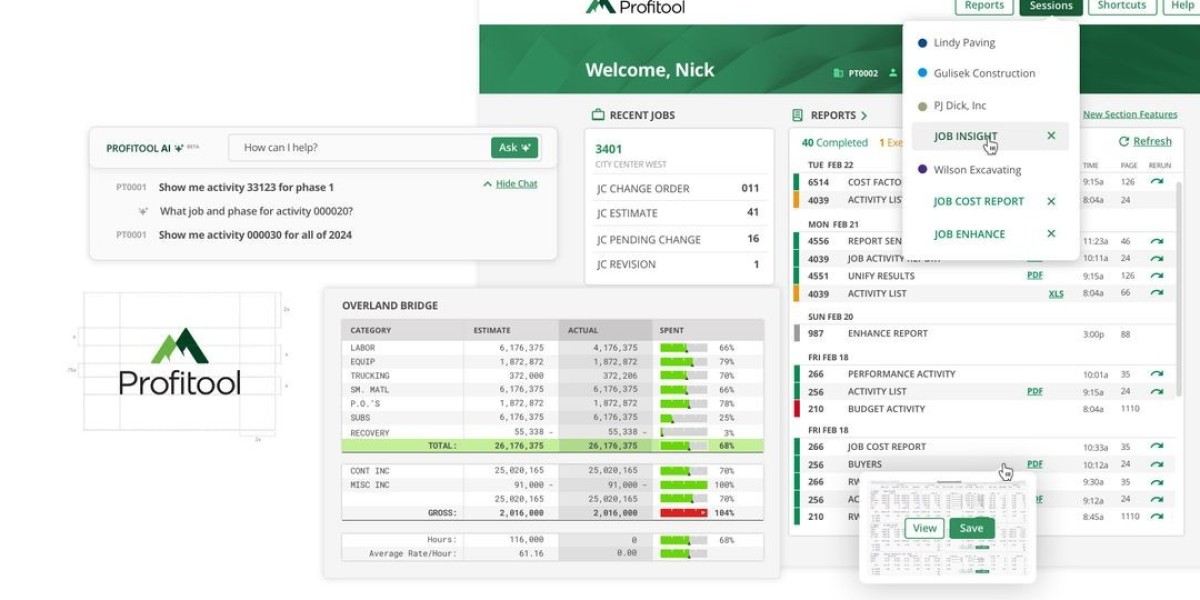The height and width of the screenshot is (600, 1200).
Task: Select chat message about activity 000030
Action: [x=255, y=235]
